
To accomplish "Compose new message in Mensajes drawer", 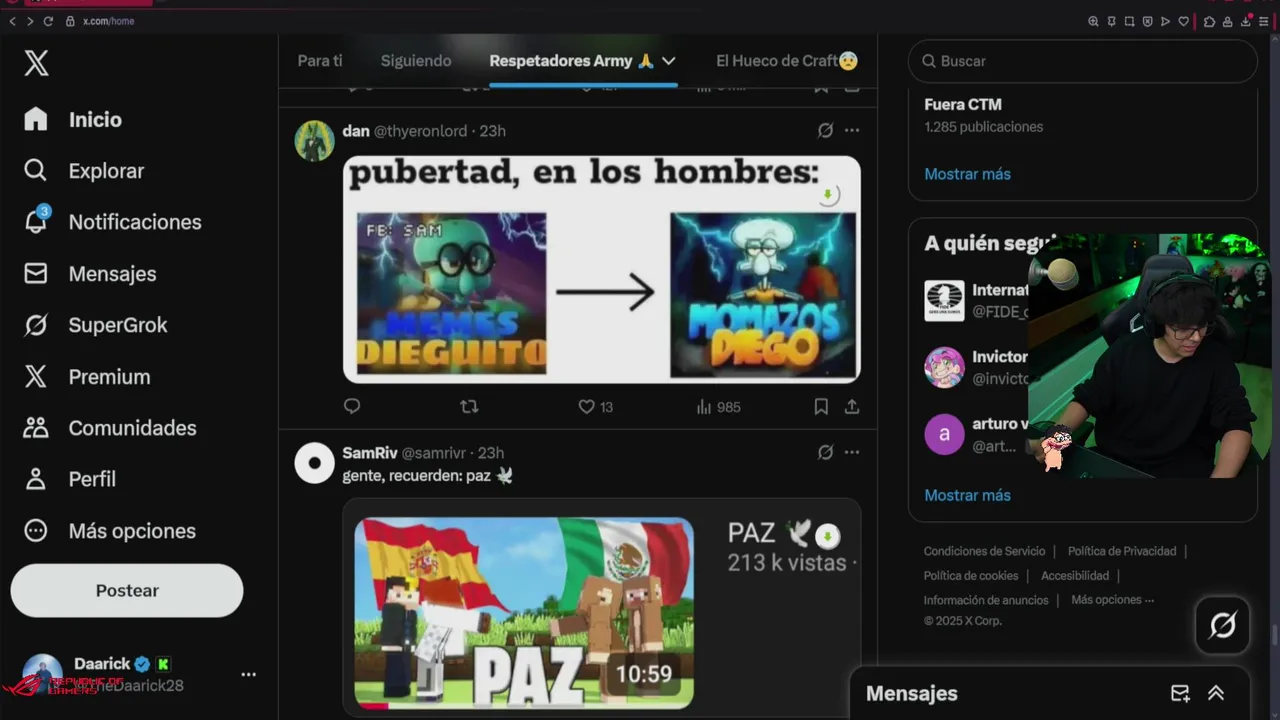I will click(x=1180, y=693).
